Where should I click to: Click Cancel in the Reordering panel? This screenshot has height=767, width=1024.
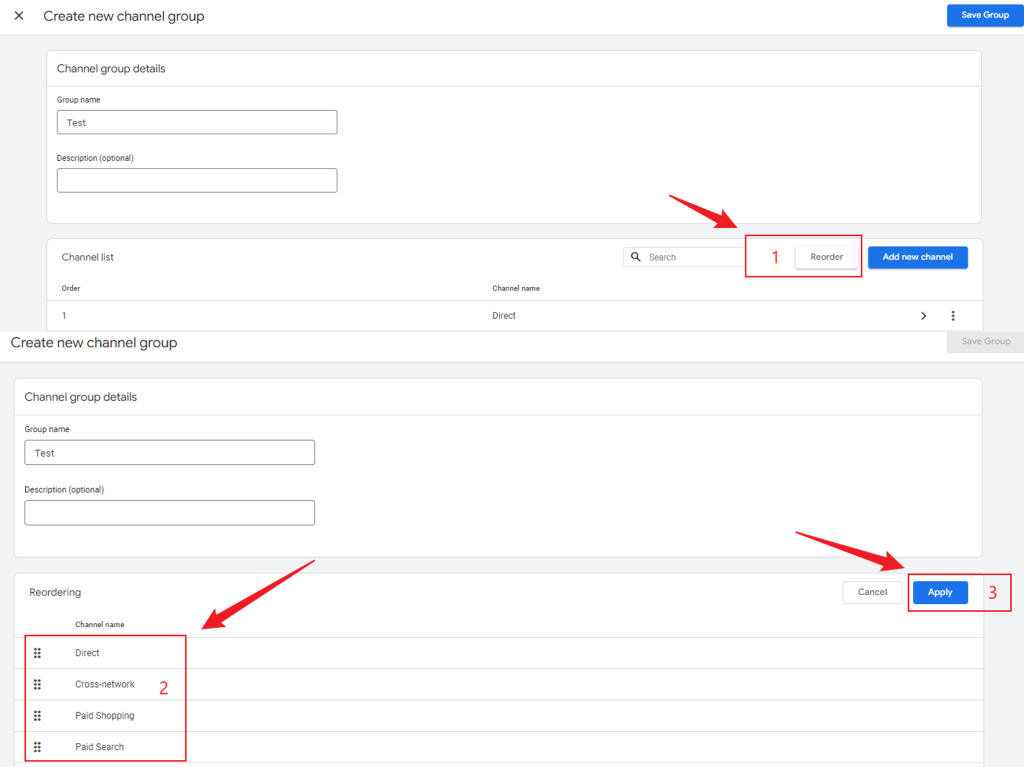871,591
